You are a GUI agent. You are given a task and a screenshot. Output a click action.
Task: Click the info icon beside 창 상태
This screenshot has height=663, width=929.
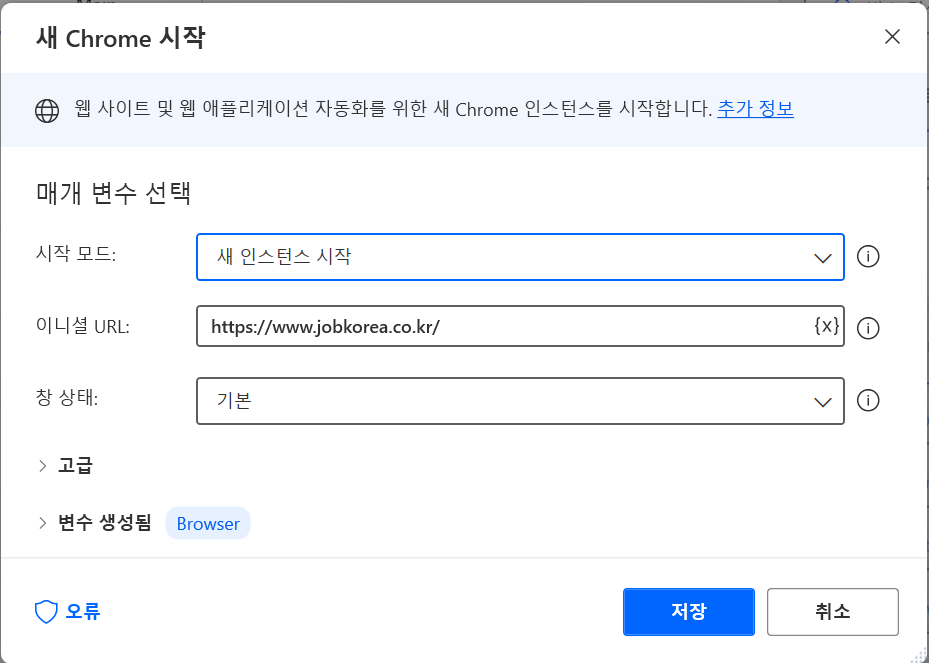pyautogui.click(x=867, y=401)
